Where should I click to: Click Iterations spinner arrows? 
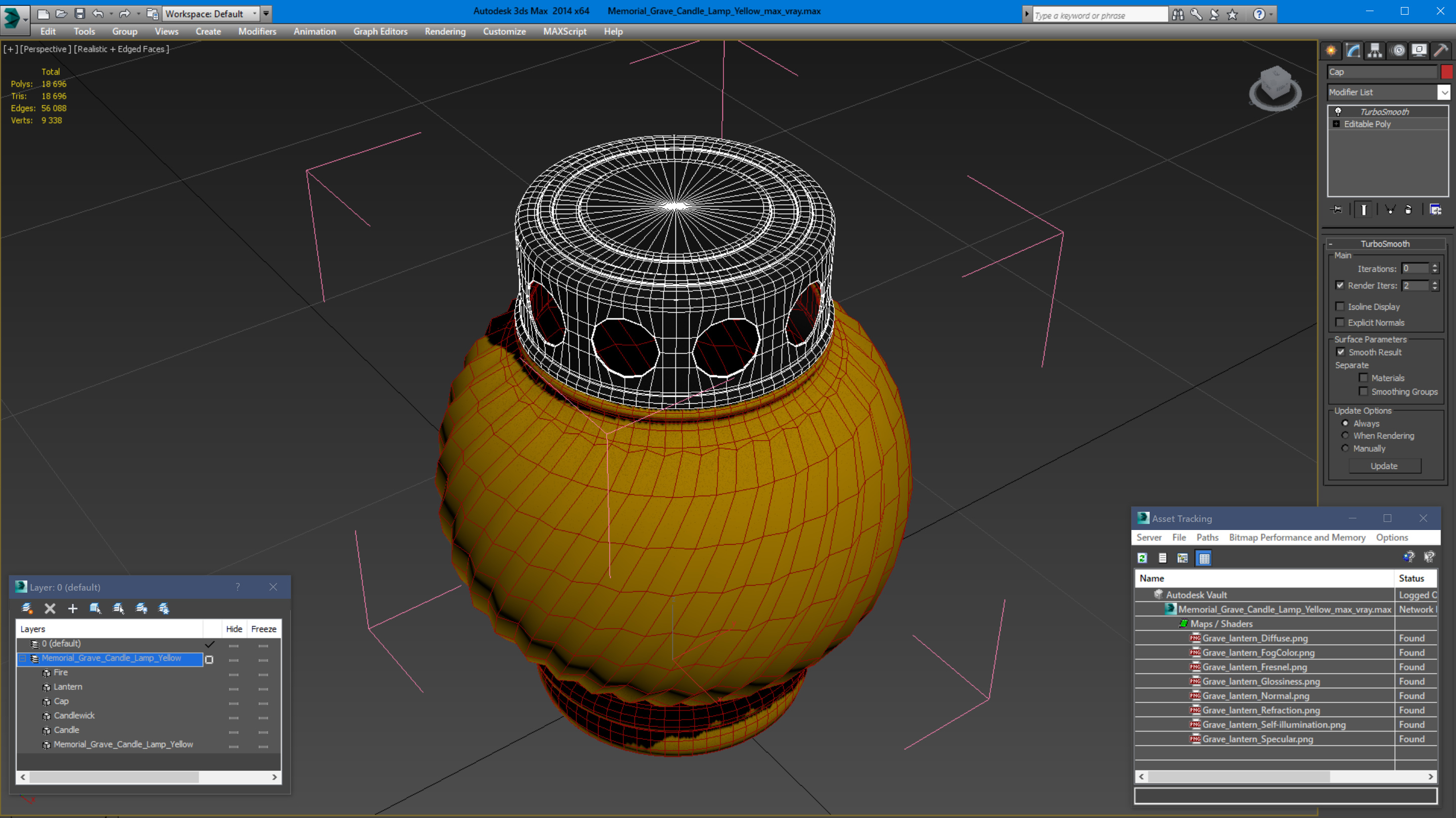click(1435, 269)
